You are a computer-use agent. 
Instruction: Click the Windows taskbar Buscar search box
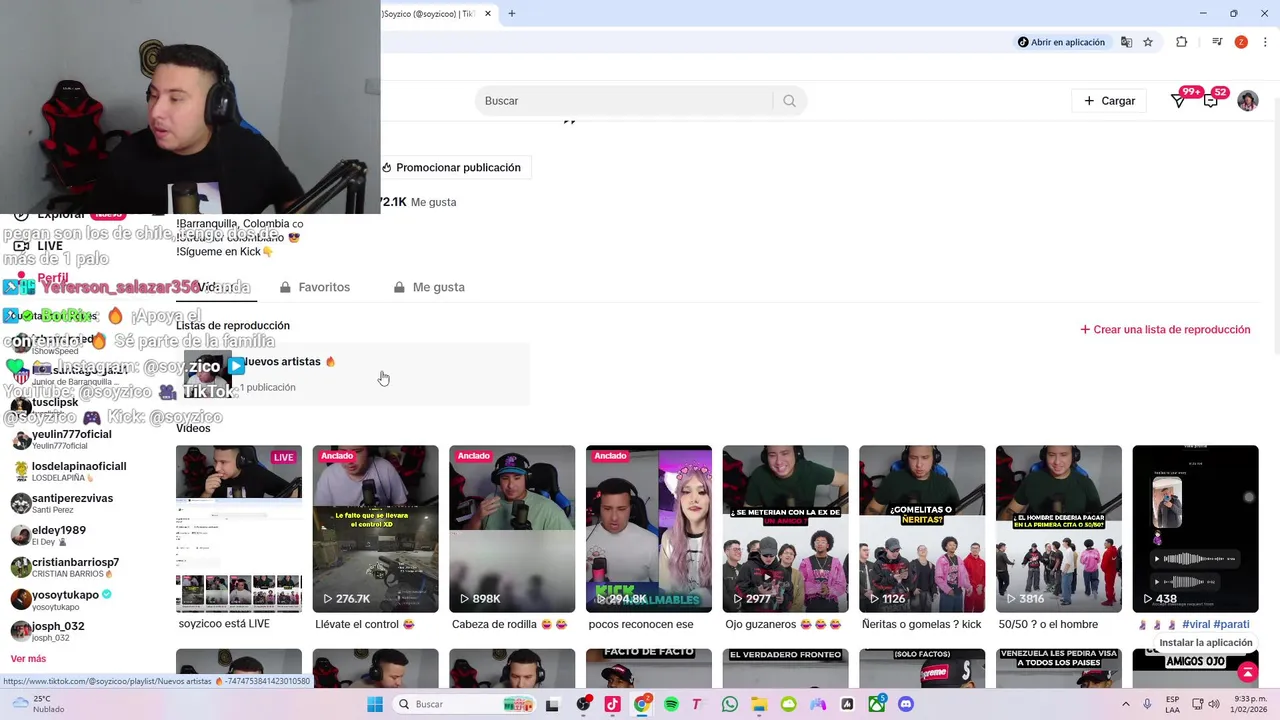(464, 704)
